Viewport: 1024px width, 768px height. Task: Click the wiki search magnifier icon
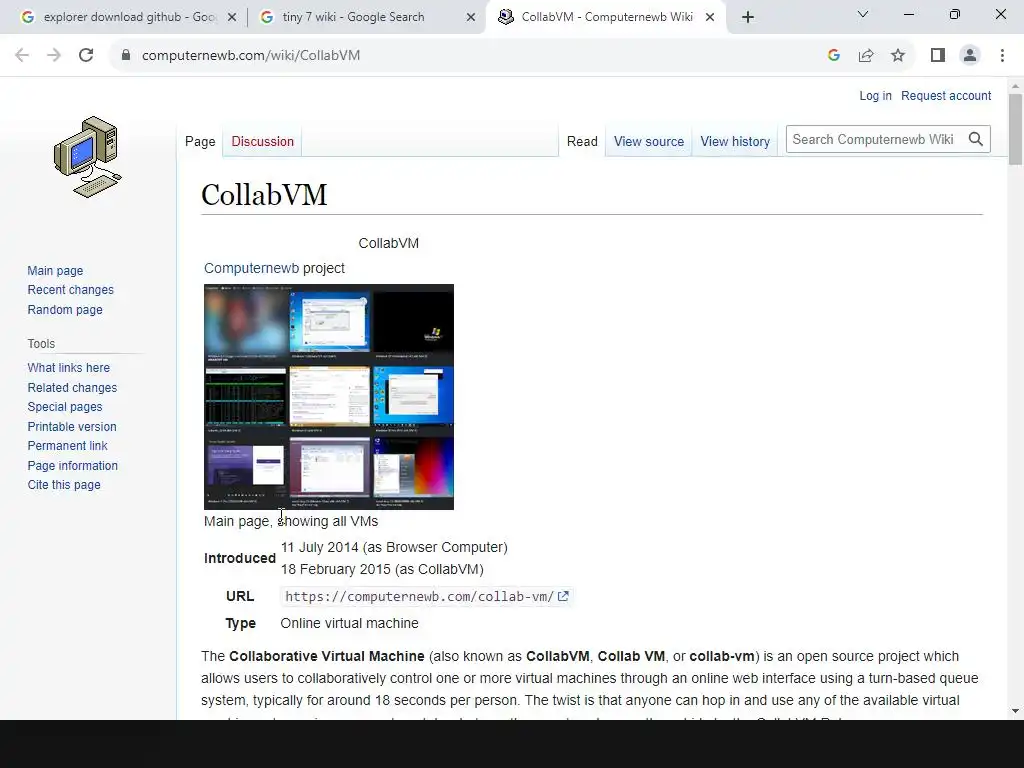tap(976, 139)
